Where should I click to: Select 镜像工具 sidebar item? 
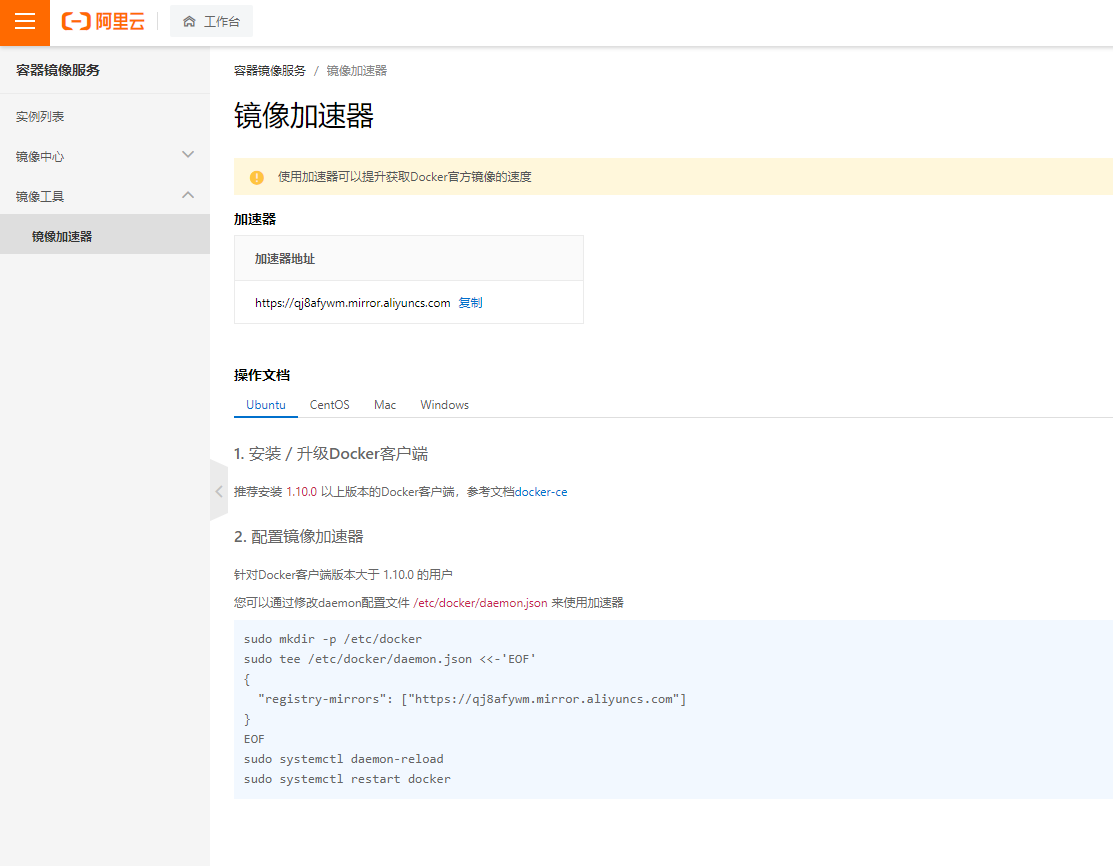(105, 197)
